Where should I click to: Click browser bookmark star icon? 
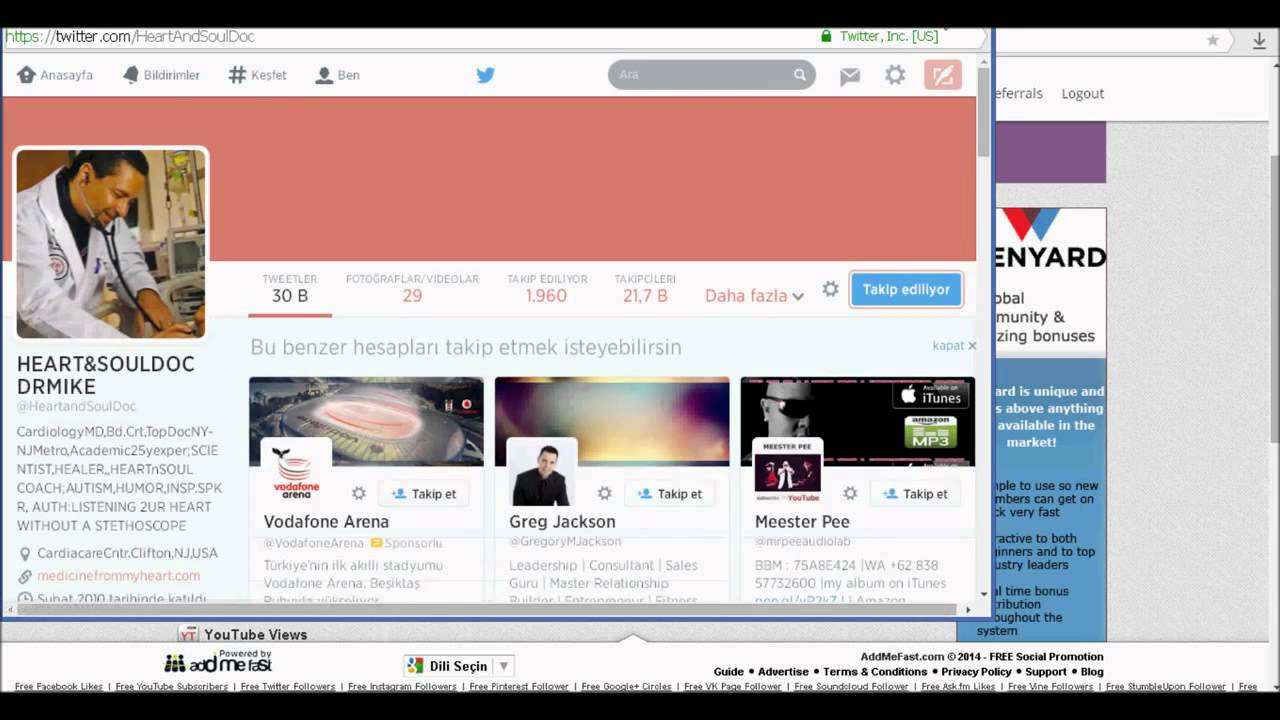[x=1213, y=40]
